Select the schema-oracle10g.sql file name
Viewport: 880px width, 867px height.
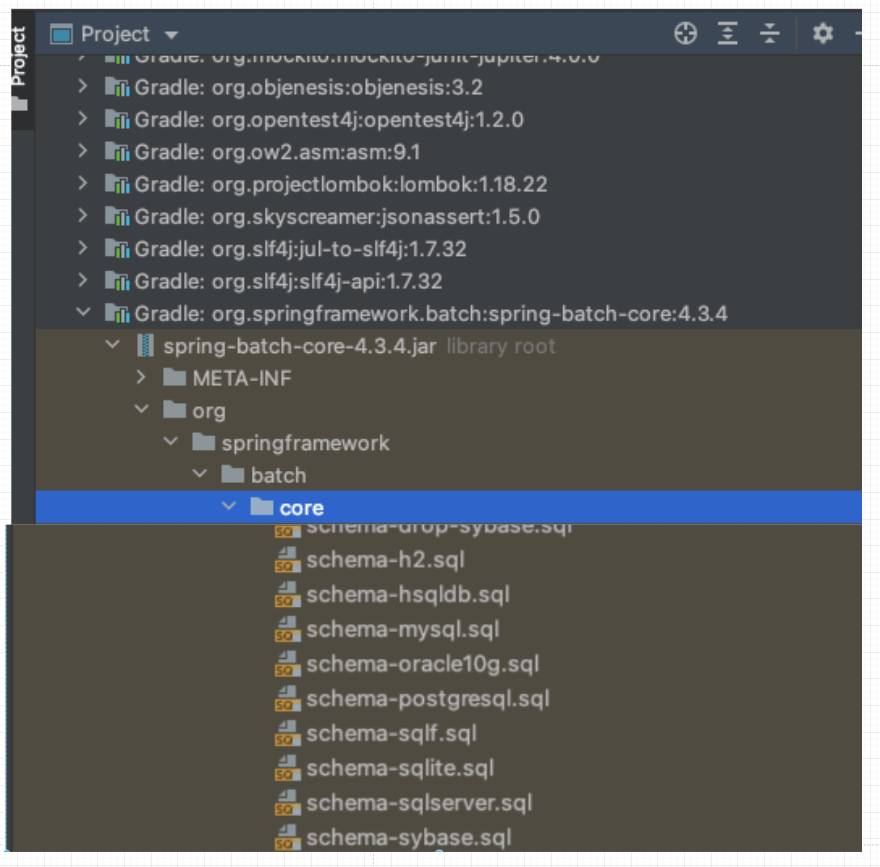tap(423, 664)
